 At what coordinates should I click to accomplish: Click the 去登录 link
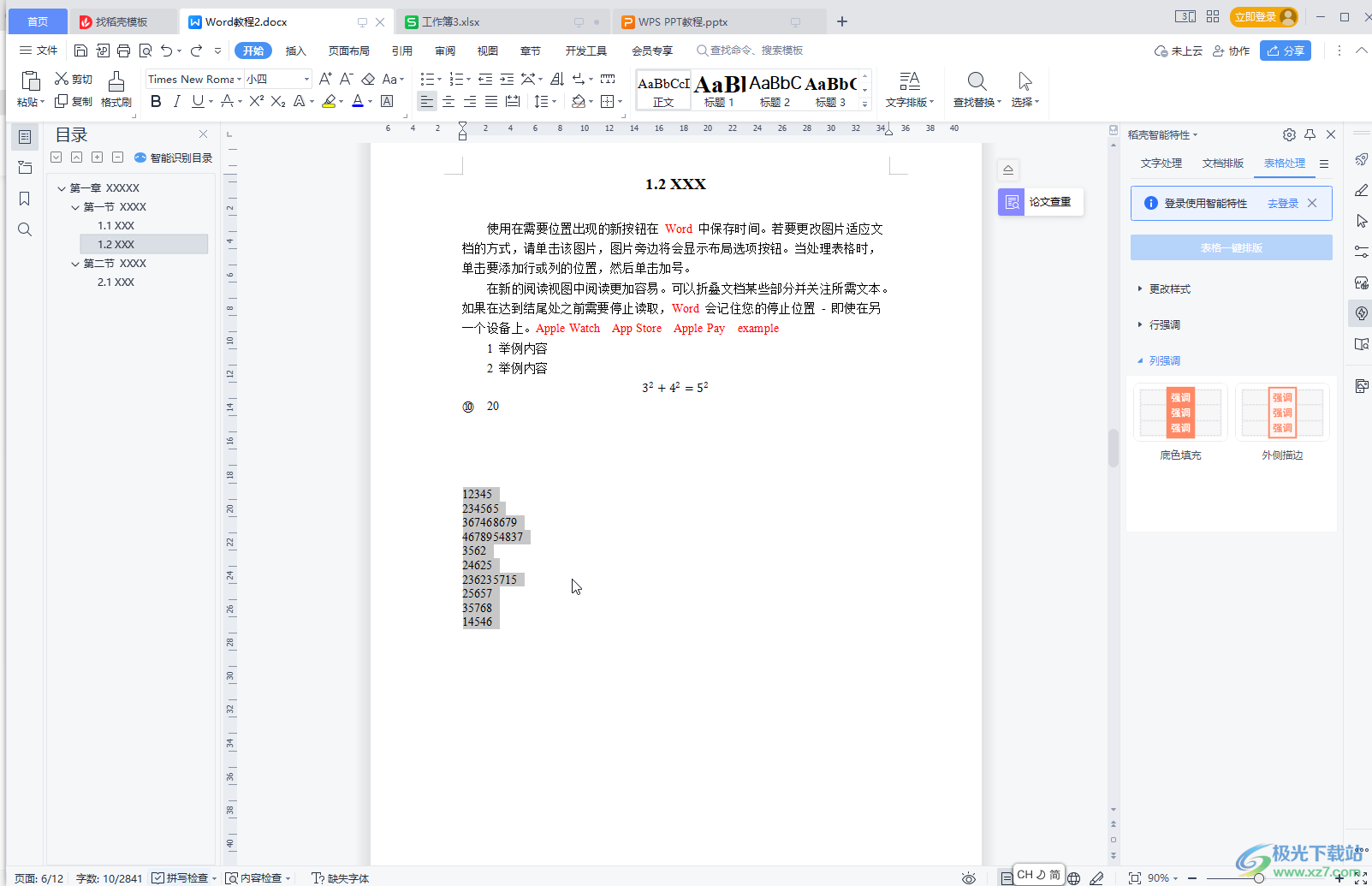click(x=1283, y=204)
